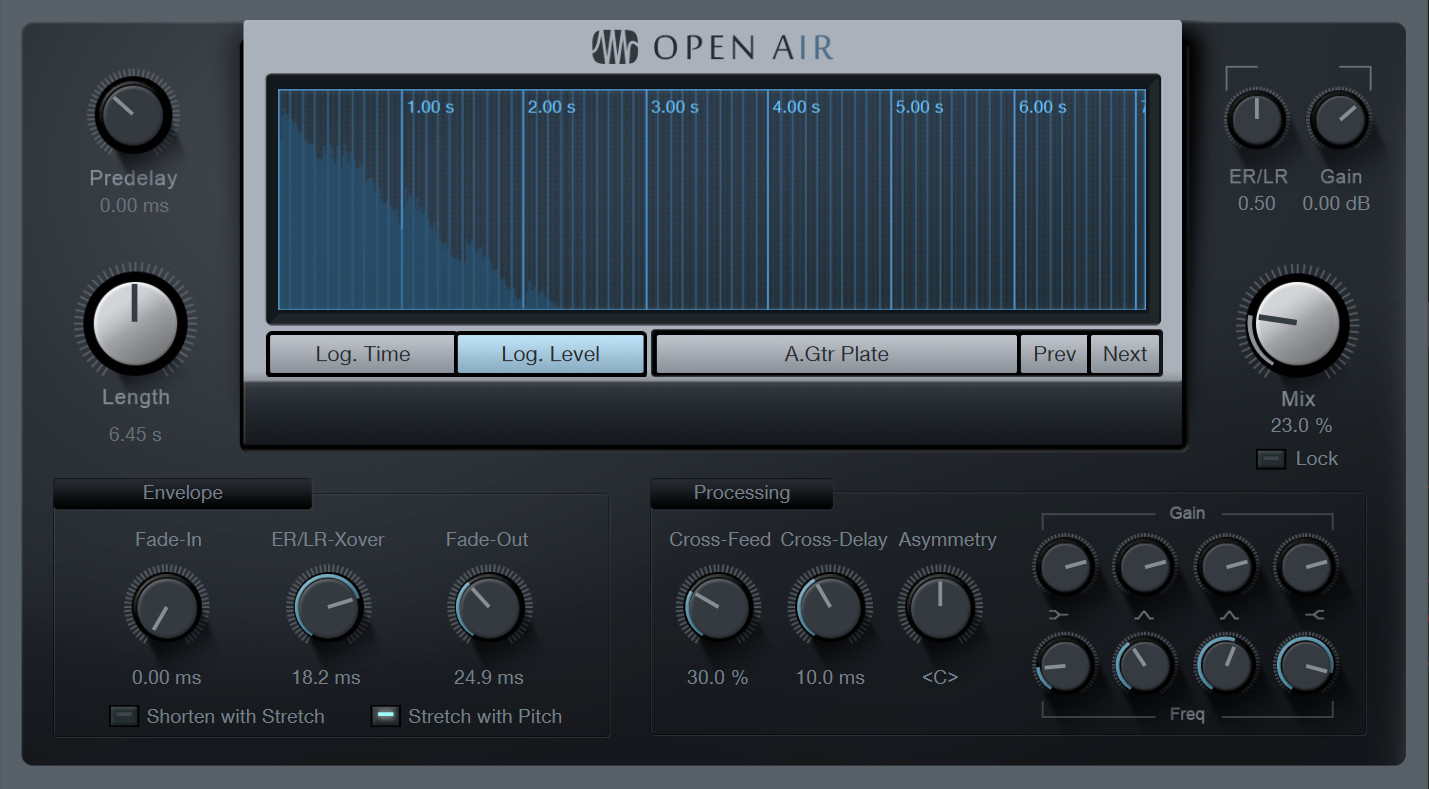Click the high-shelf filter icon

[1314, 615]
